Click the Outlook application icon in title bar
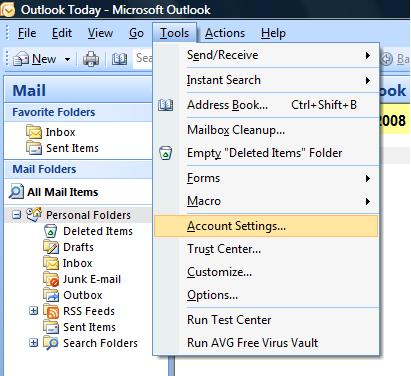411x376 pixels. pos(7,9)
